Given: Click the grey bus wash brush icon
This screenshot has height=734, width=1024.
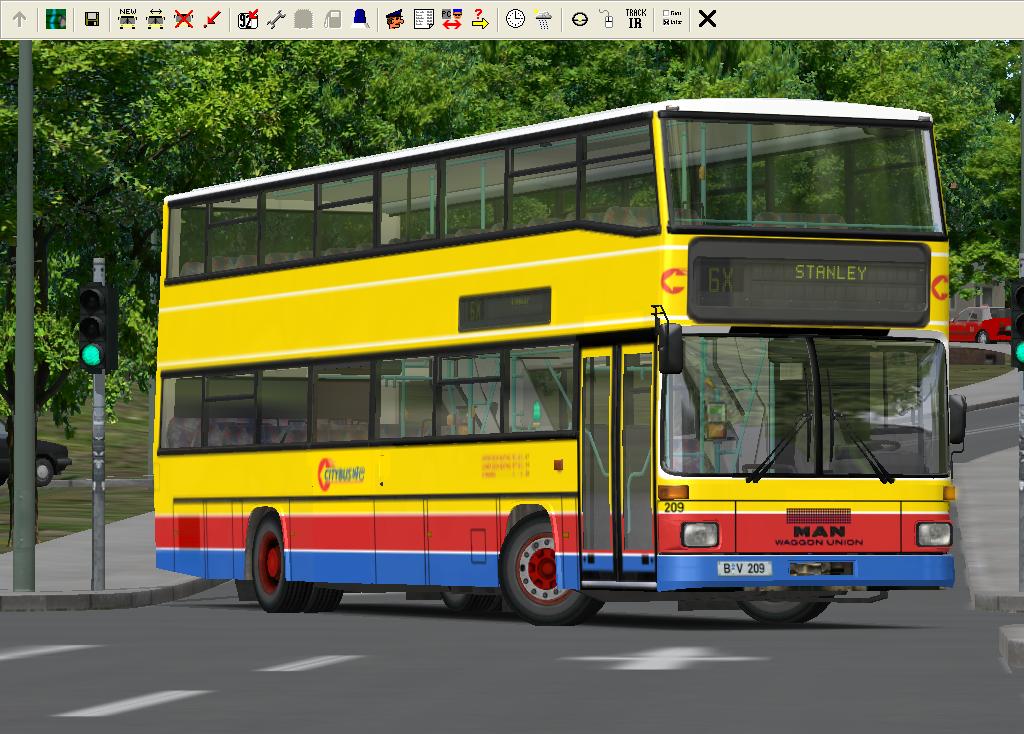Looking at the screenshot, I should pyautogui.click(x=304, y=19).
